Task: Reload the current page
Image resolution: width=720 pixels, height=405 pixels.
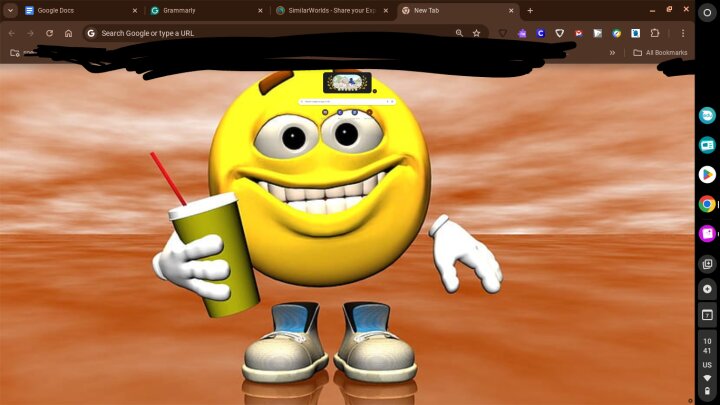Action: coord(49,33)
